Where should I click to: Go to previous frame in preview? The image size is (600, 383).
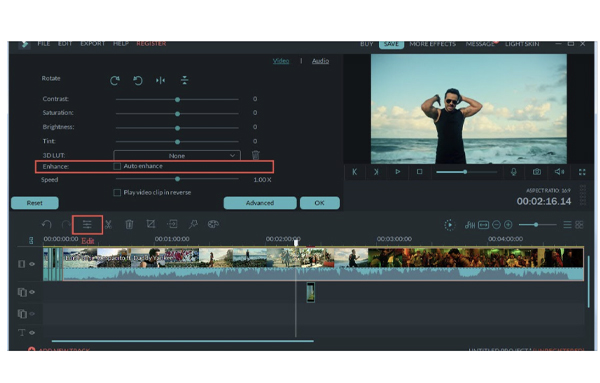tap(355, 172)
